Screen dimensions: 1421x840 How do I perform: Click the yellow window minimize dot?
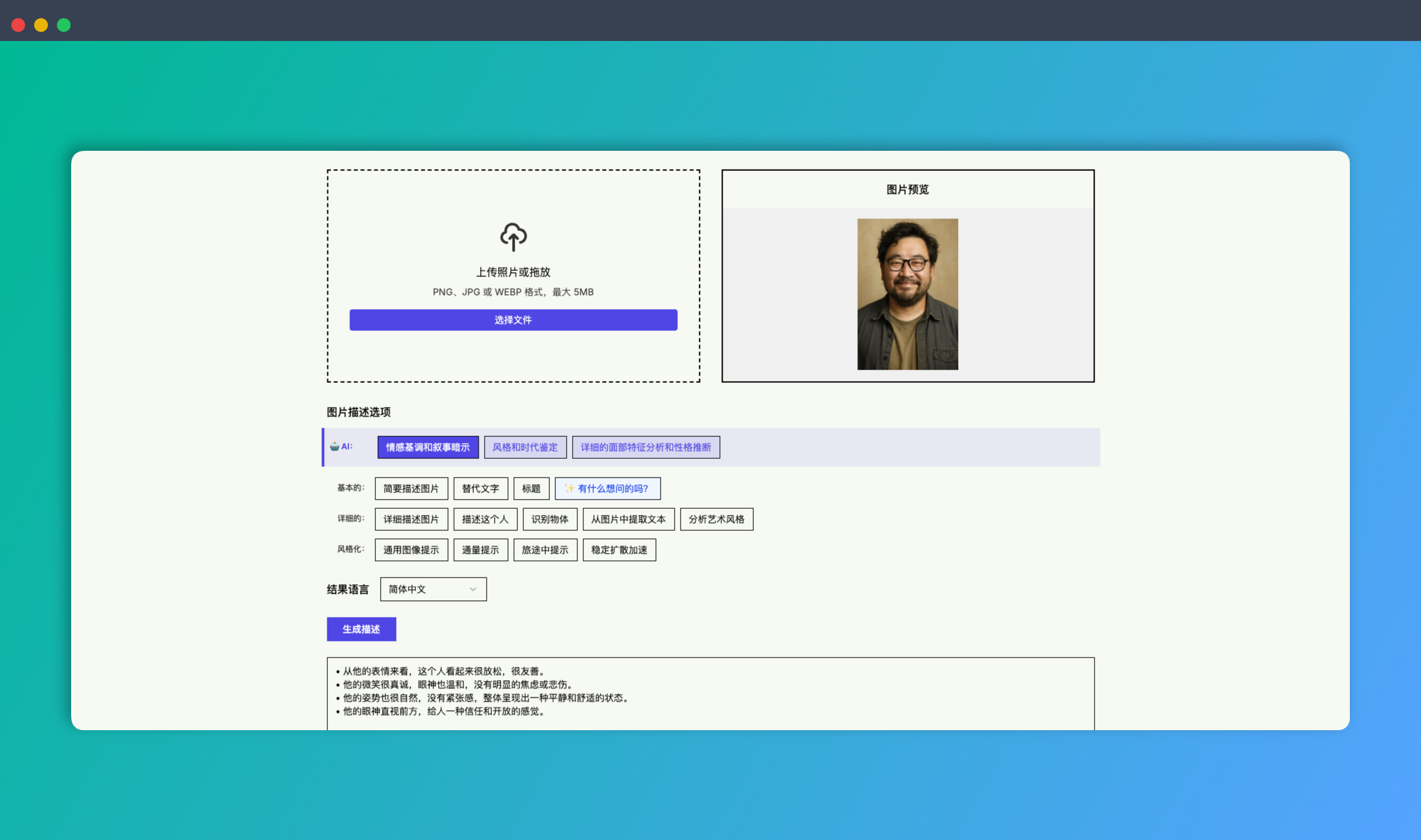coord(41,25)
